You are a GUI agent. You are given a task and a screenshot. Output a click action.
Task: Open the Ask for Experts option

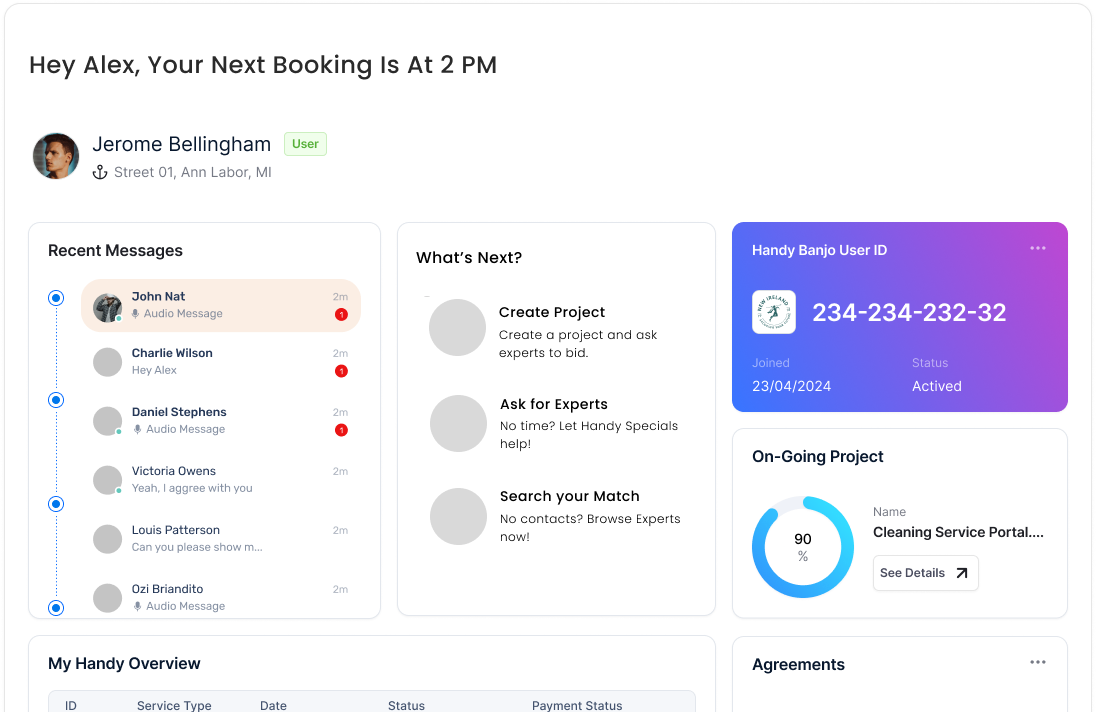coord(552,423)
